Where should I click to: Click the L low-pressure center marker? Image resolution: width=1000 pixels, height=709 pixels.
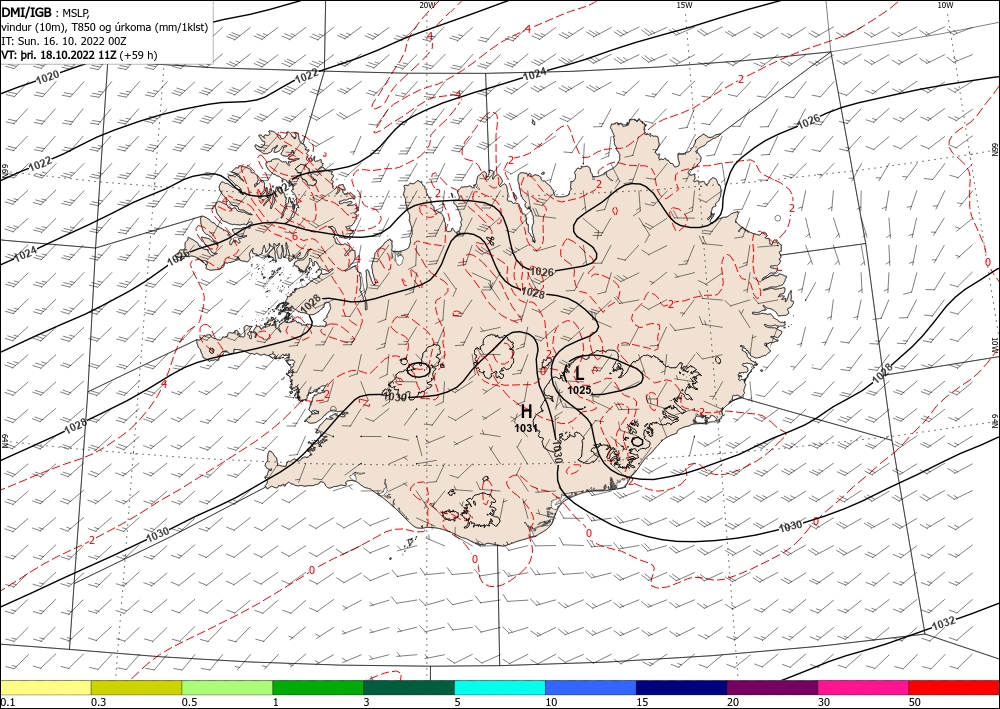580,373
